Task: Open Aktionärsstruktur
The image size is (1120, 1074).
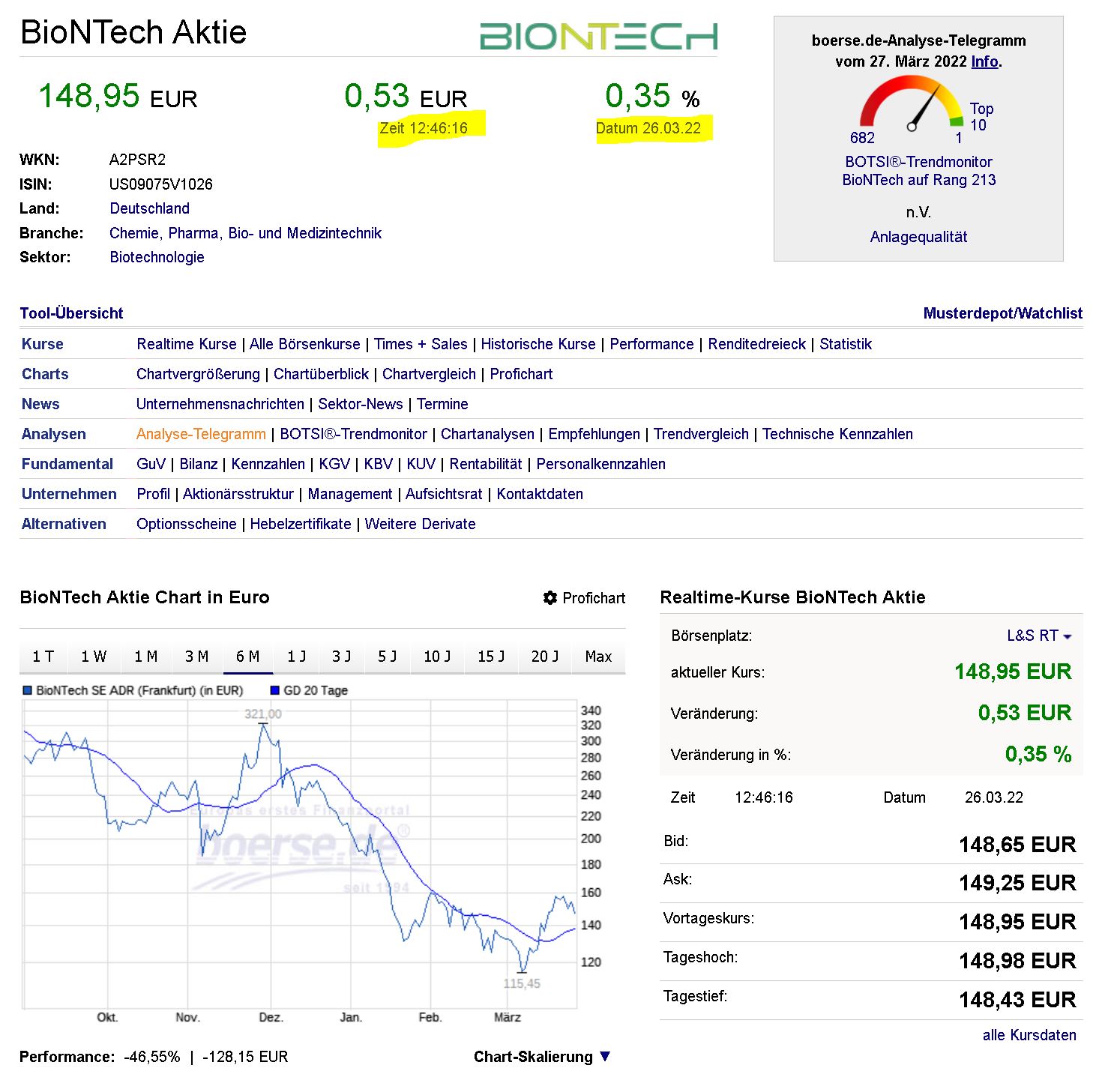Action: coord(238,494)
